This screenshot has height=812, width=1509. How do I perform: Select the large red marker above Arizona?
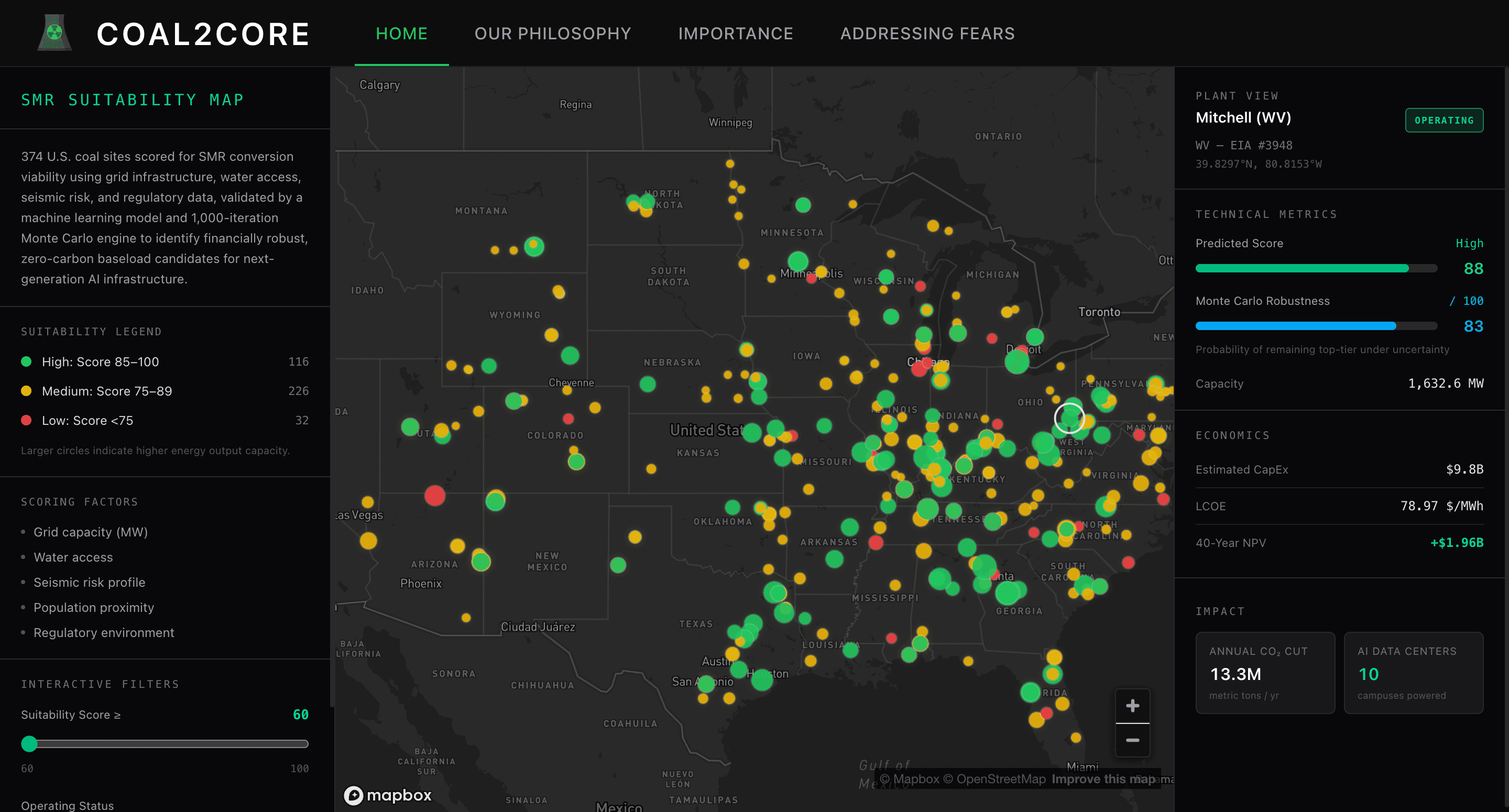[x=435, y=496]
